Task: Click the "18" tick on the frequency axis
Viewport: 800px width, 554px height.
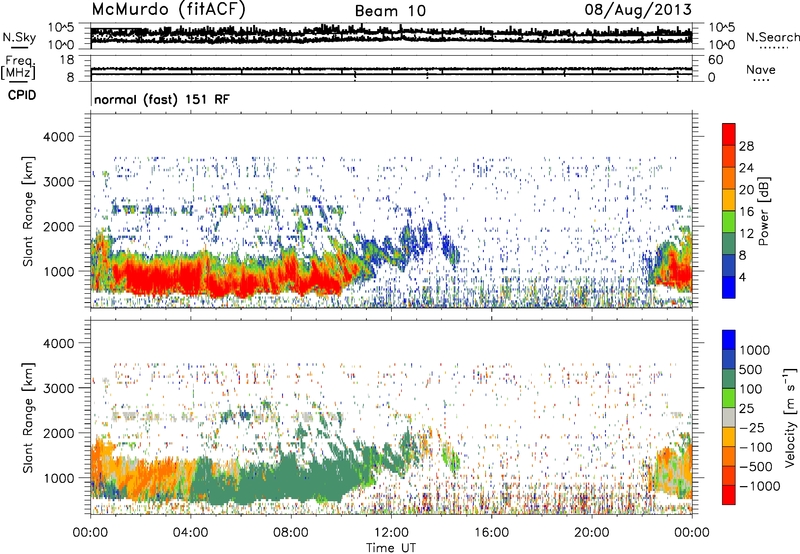Action: point(67,60)
